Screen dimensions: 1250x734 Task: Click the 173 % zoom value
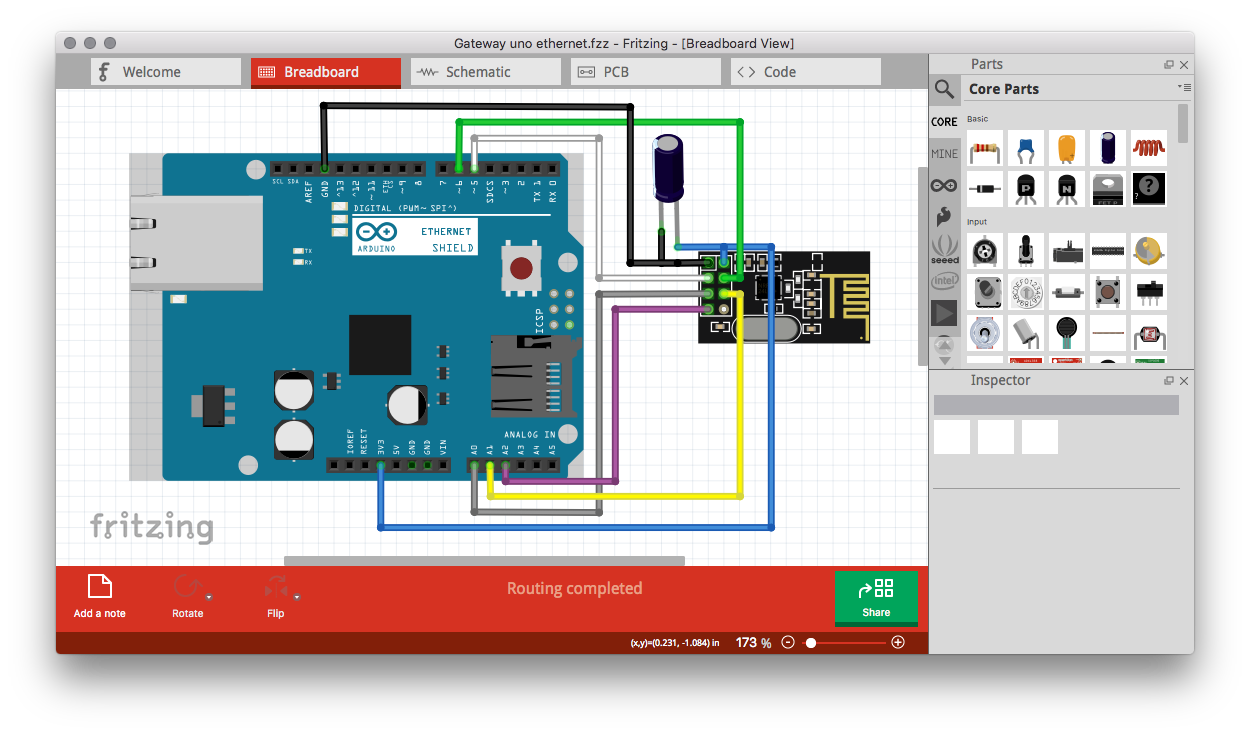754,643
